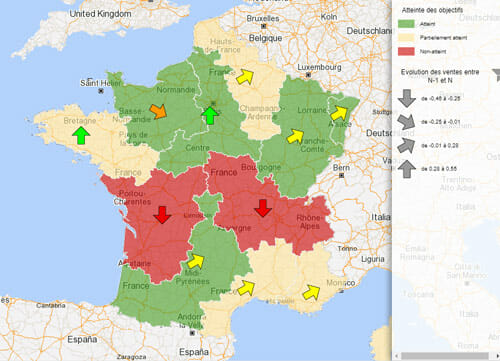Click the yellow arrow above Champagne-Ardenne

[245, 76]
